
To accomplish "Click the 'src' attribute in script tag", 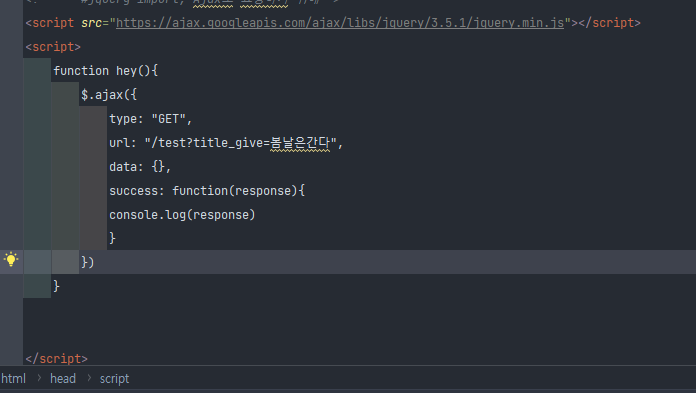I will 91,23.
